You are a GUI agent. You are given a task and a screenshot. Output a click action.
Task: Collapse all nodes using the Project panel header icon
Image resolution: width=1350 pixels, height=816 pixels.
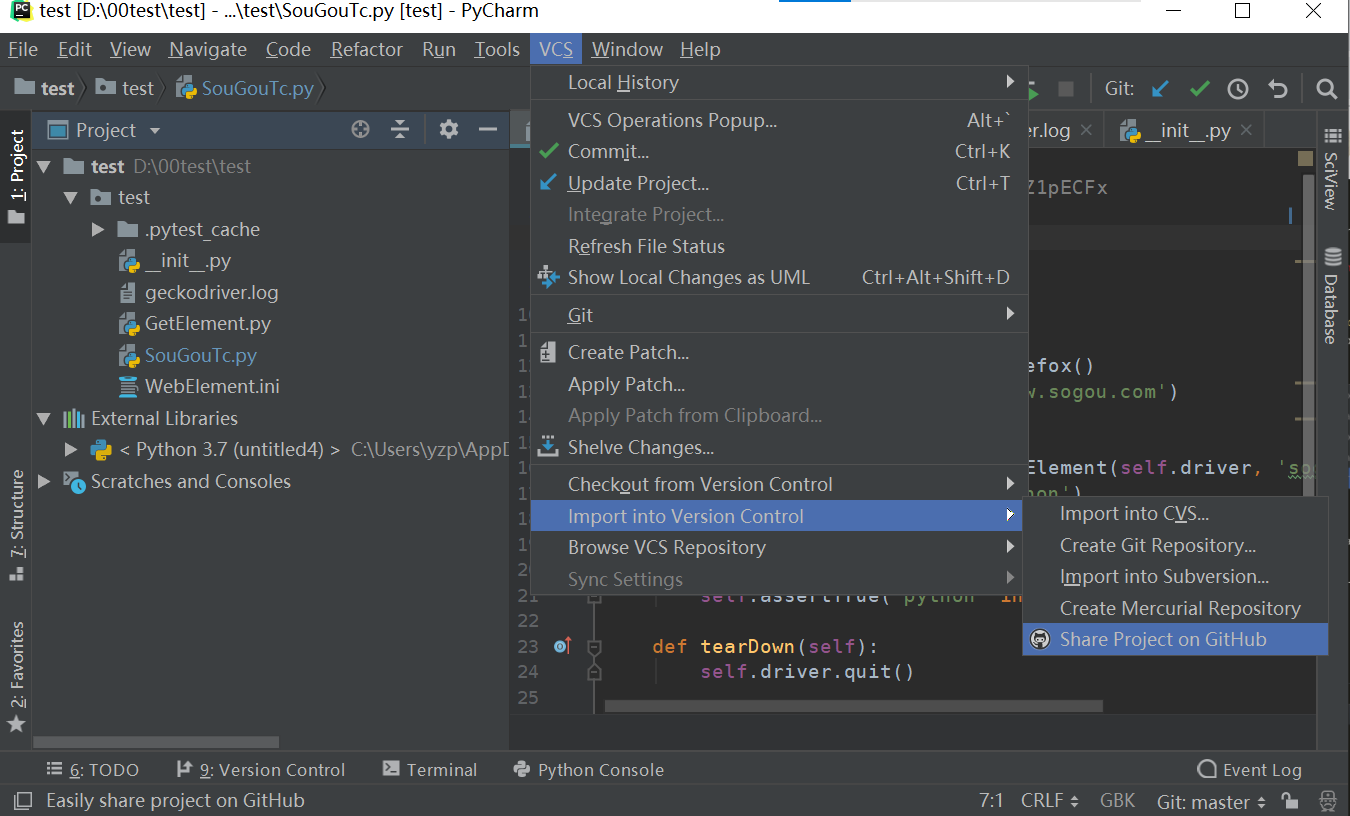(x=400, y=129)
